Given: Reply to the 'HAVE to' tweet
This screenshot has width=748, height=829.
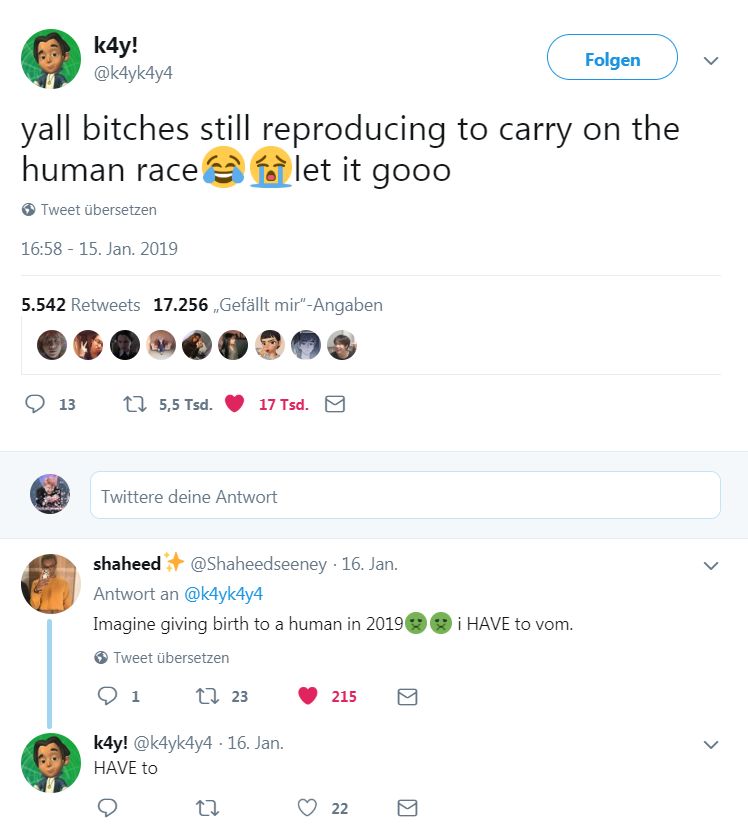Looking at the screenshot, I should (106, 808).
